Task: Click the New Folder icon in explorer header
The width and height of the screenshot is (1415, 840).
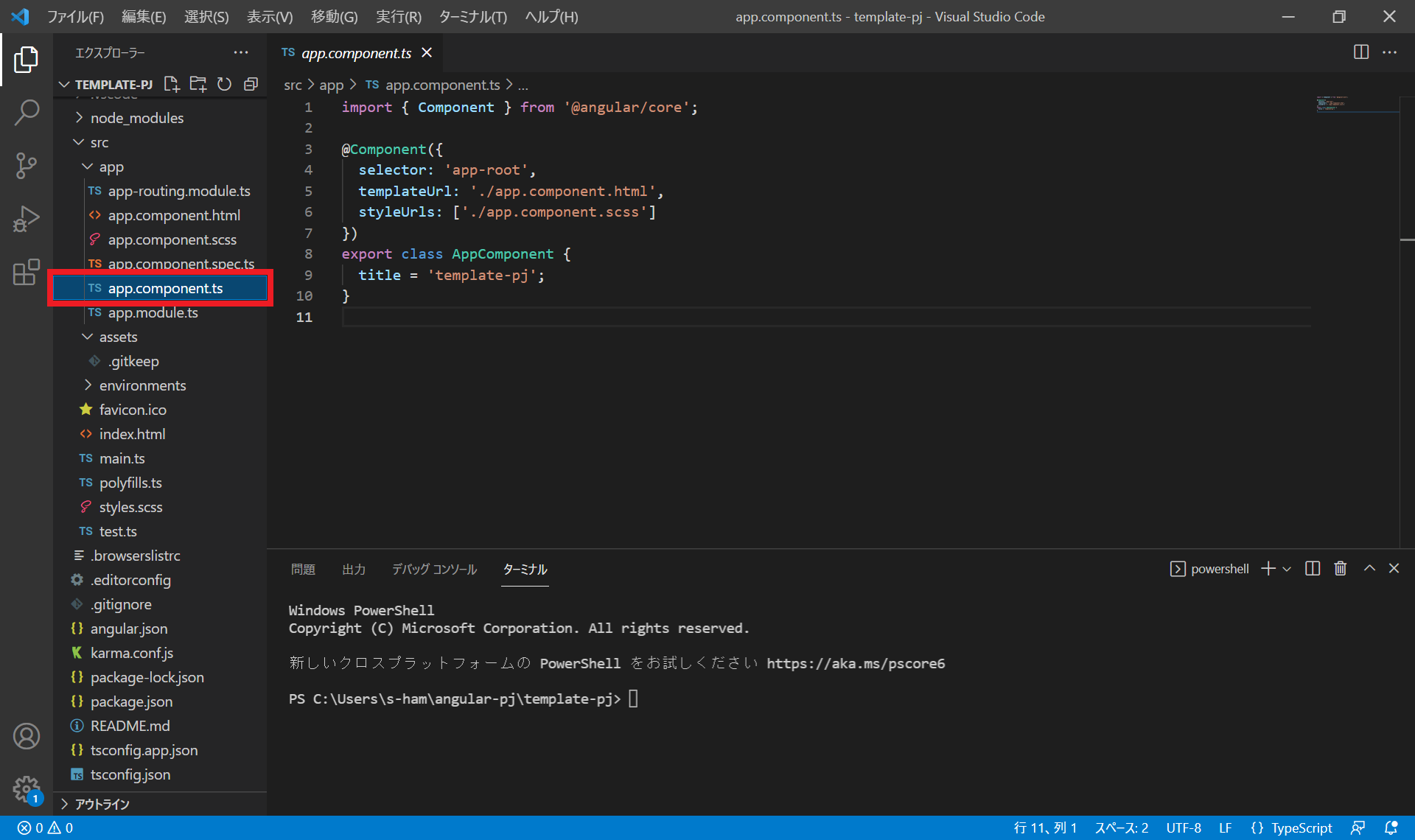Action: [x=198, y=84]
